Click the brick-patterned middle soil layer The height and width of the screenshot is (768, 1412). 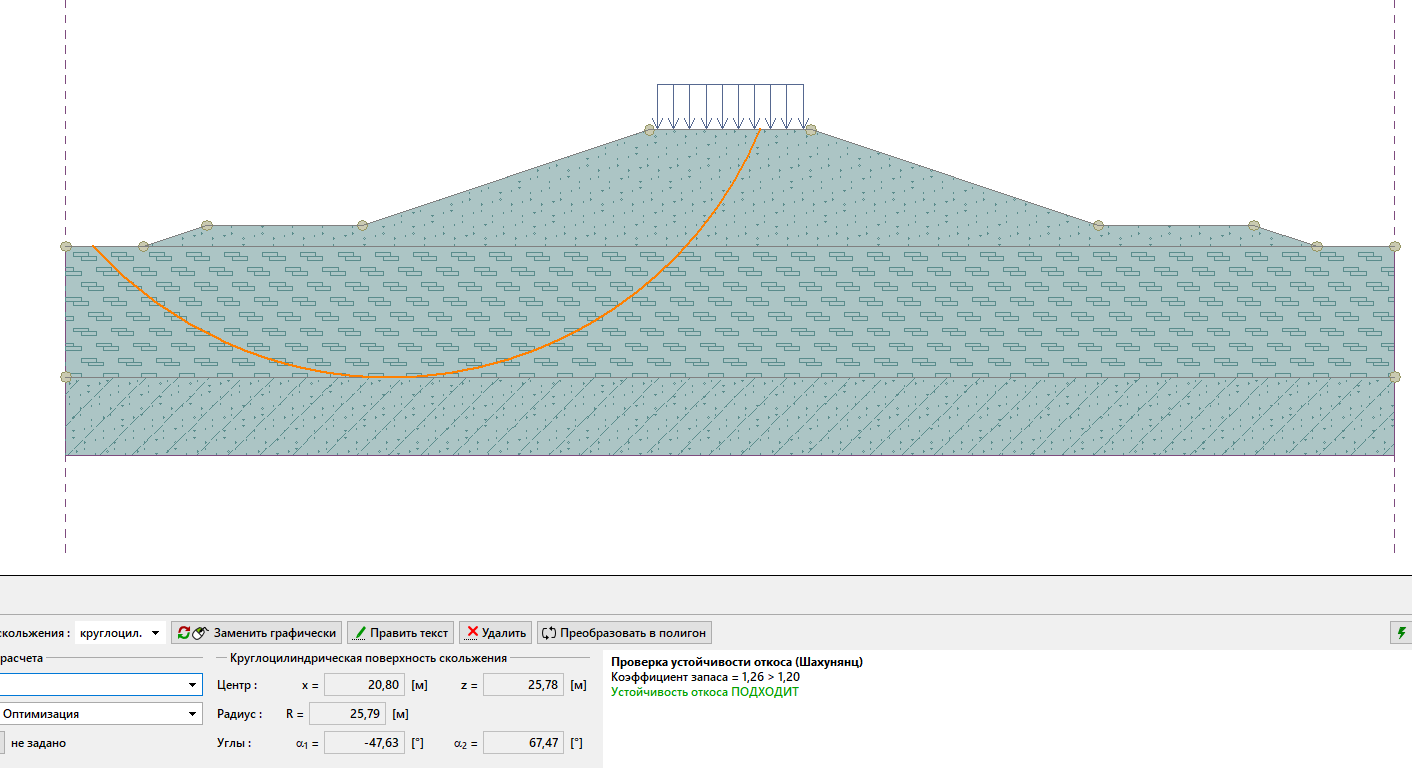tap(900, 310)
